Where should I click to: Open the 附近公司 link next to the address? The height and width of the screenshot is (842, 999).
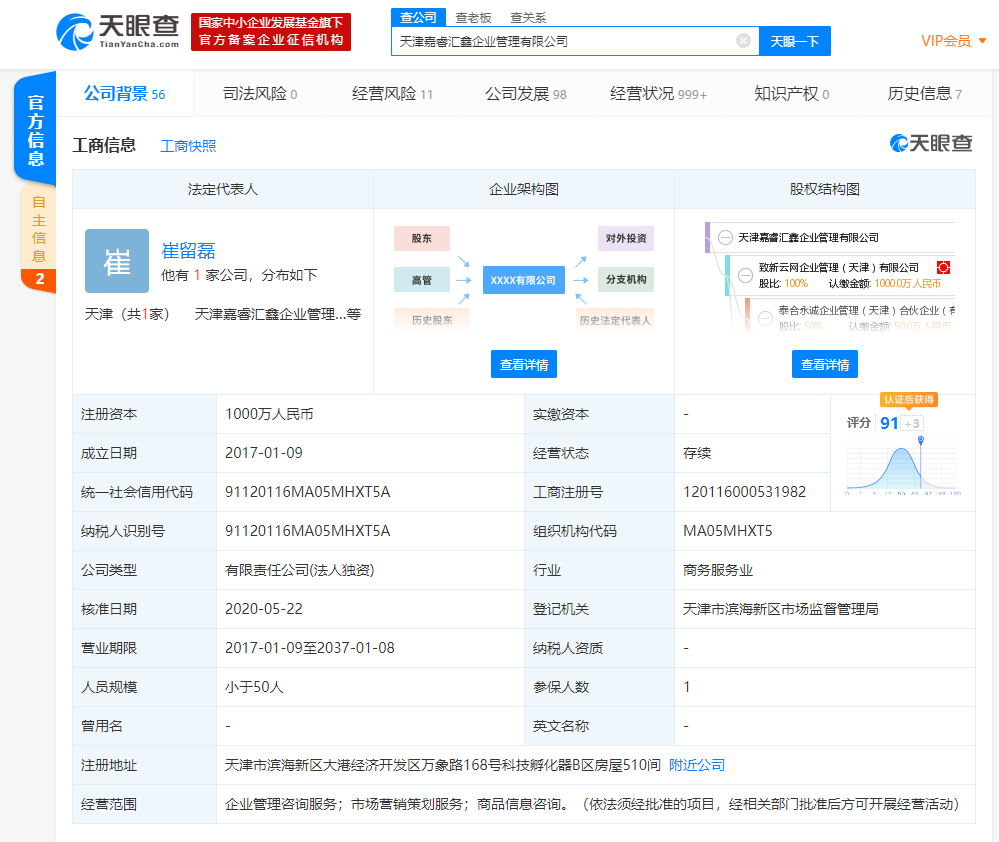point(696,764)
